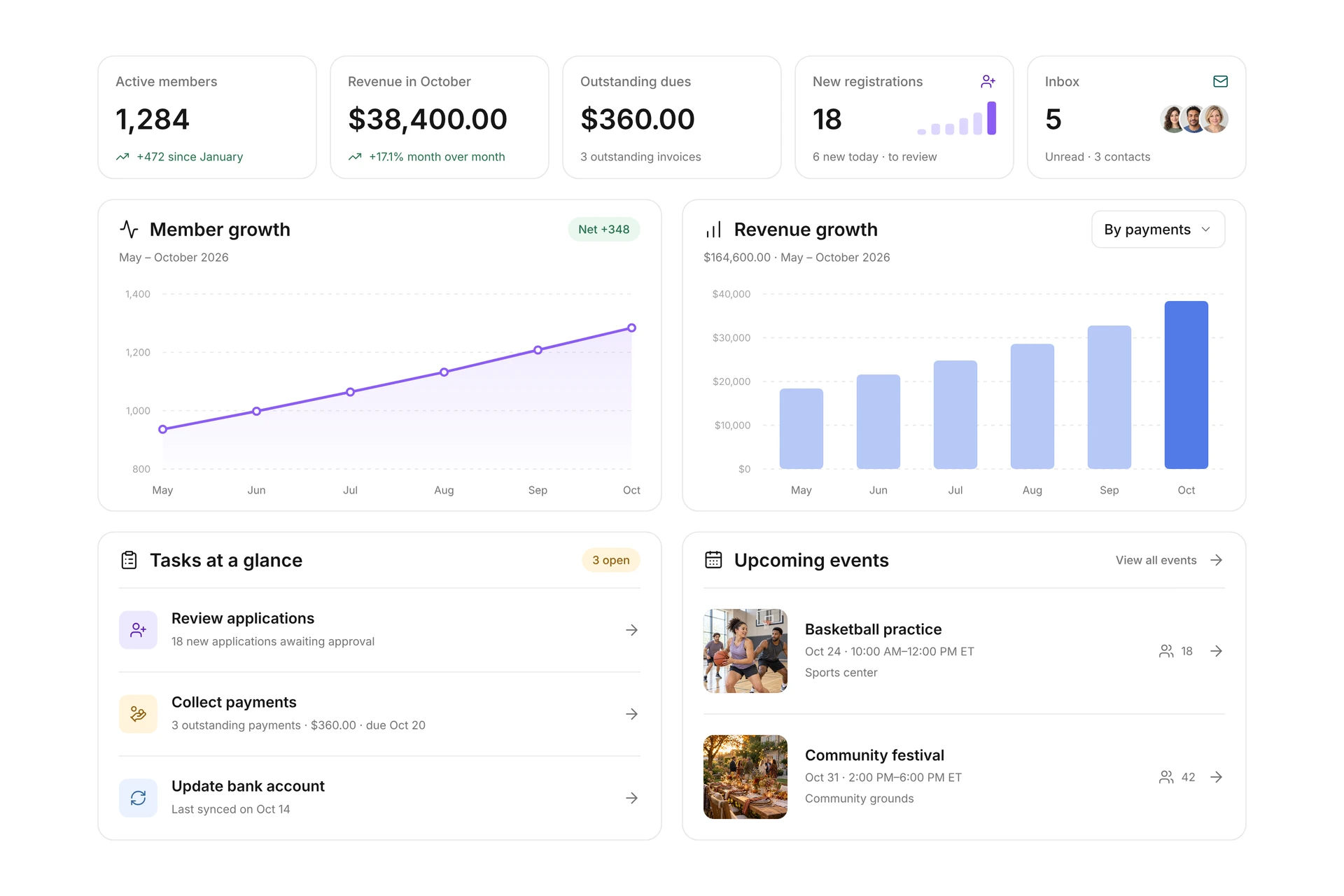
Task: Click the add-user icon in New registrations card
Action: (988, 82)
